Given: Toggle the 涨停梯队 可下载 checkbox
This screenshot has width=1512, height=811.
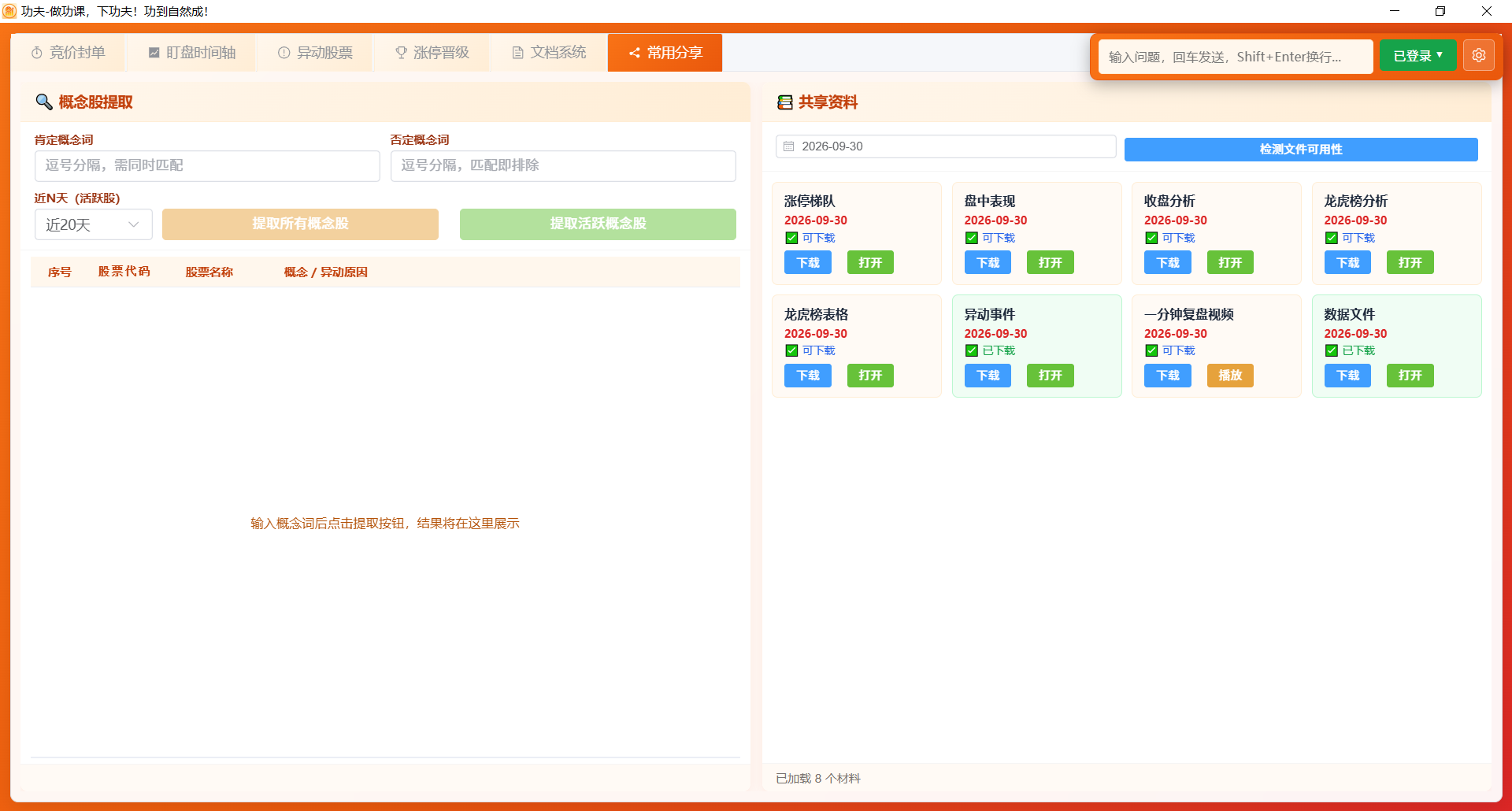Looking at the screenshot, I should click(x=791, y=238).
